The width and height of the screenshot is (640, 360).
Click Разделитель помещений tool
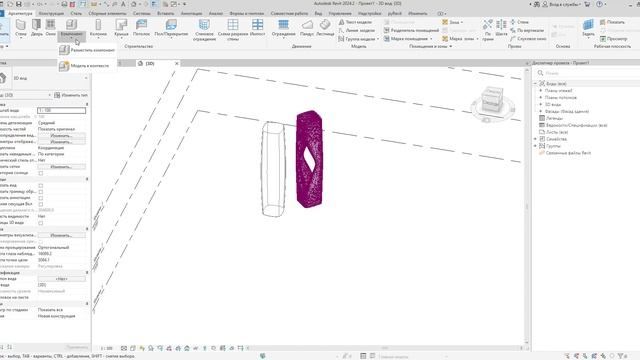[x=411, y=30]
